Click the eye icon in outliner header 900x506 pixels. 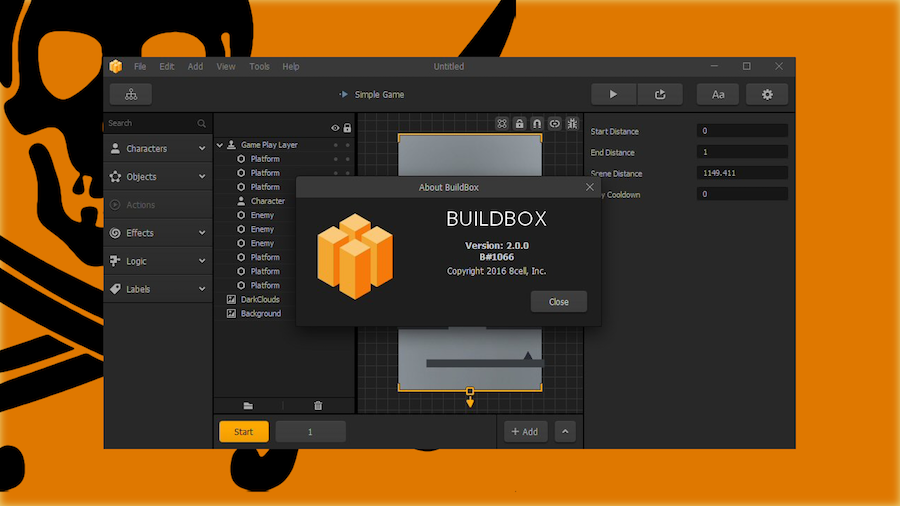[x=335, y=128]
